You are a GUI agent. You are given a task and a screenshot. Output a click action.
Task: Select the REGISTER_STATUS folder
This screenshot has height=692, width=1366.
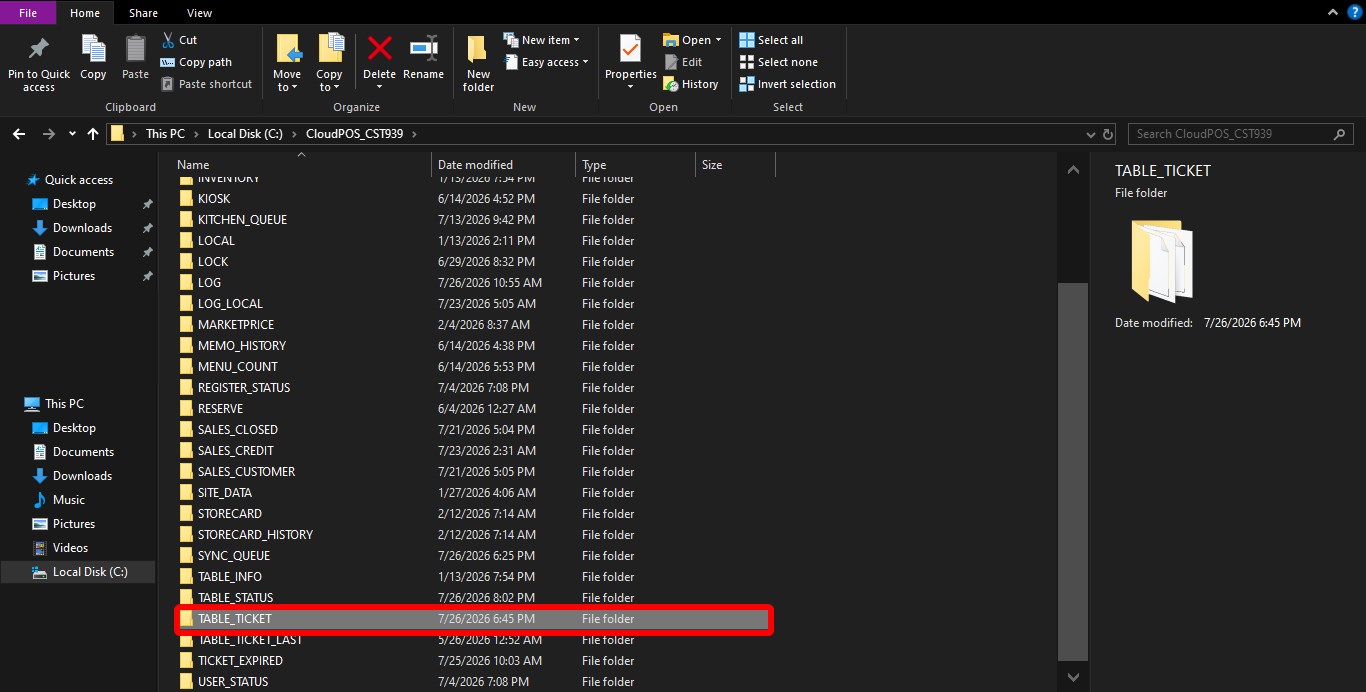coord(244,388)
